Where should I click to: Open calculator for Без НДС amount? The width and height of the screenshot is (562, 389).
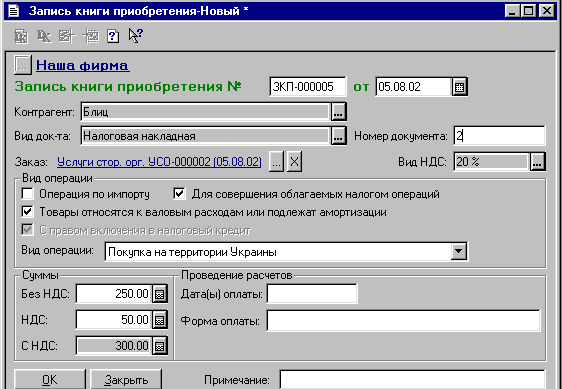coord(160,294)
